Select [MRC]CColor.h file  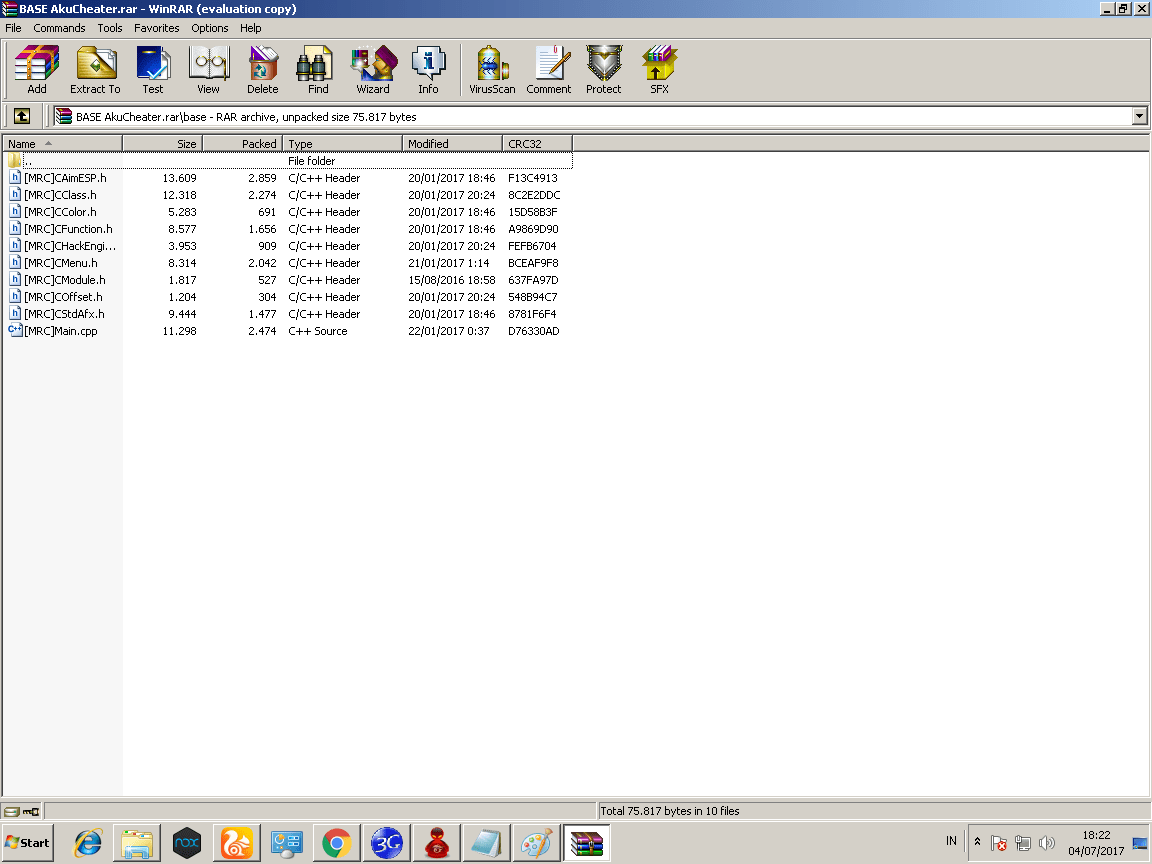coord(60,212)
